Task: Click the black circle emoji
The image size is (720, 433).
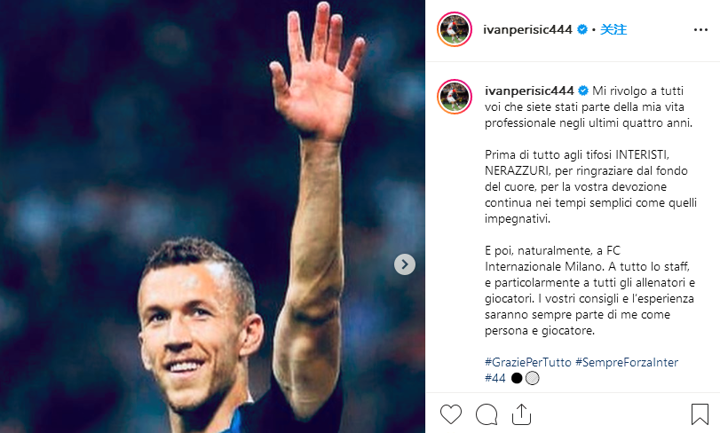Action: pyautogui.click(x=517, y=378)
